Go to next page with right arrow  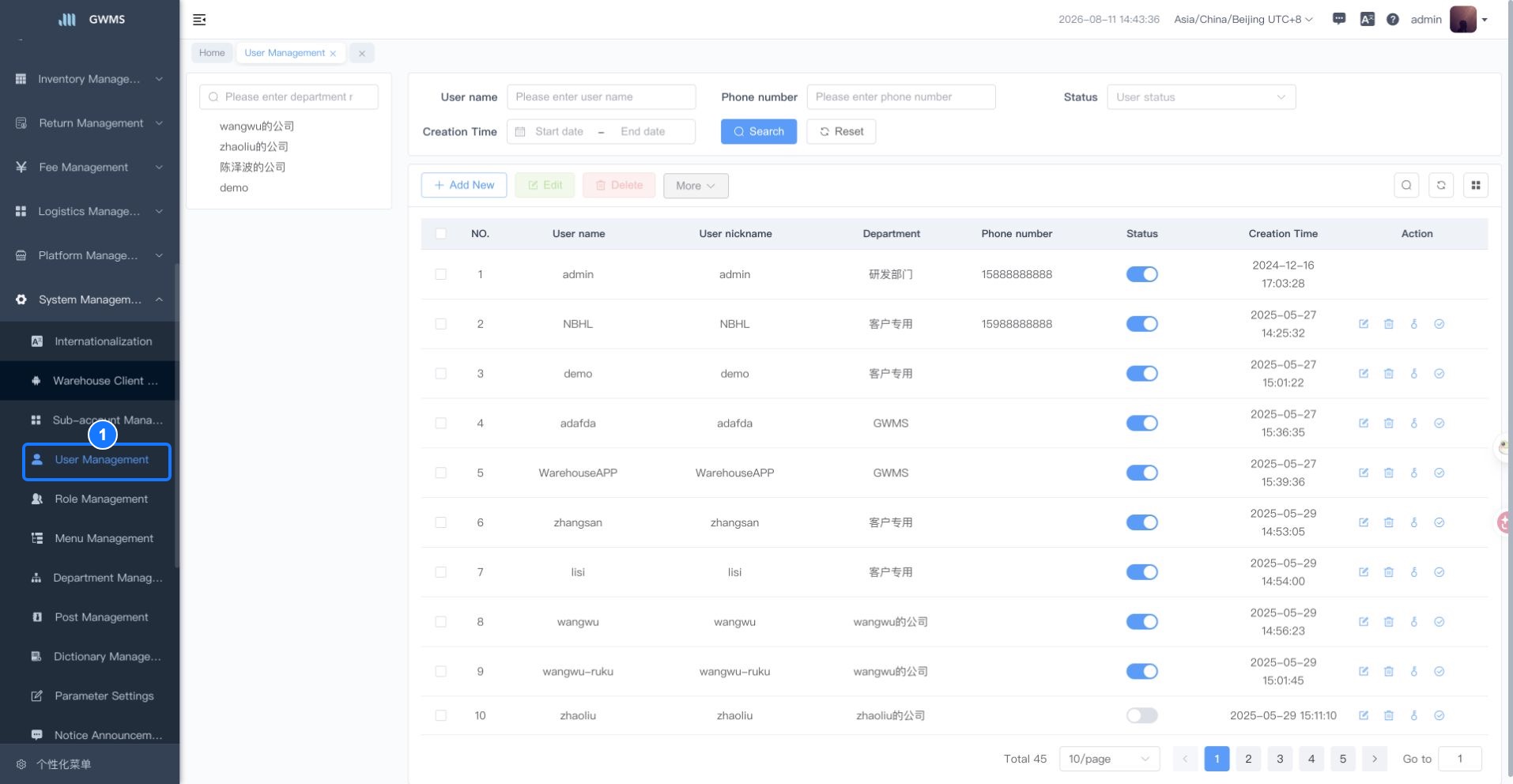1375,759
